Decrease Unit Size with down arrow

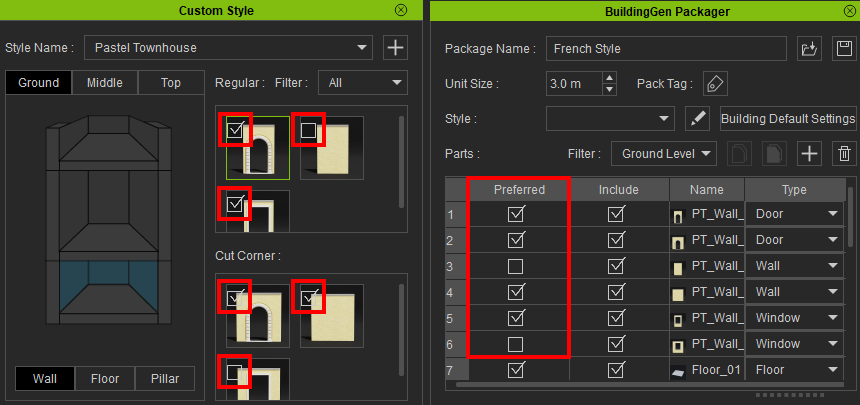610,89
